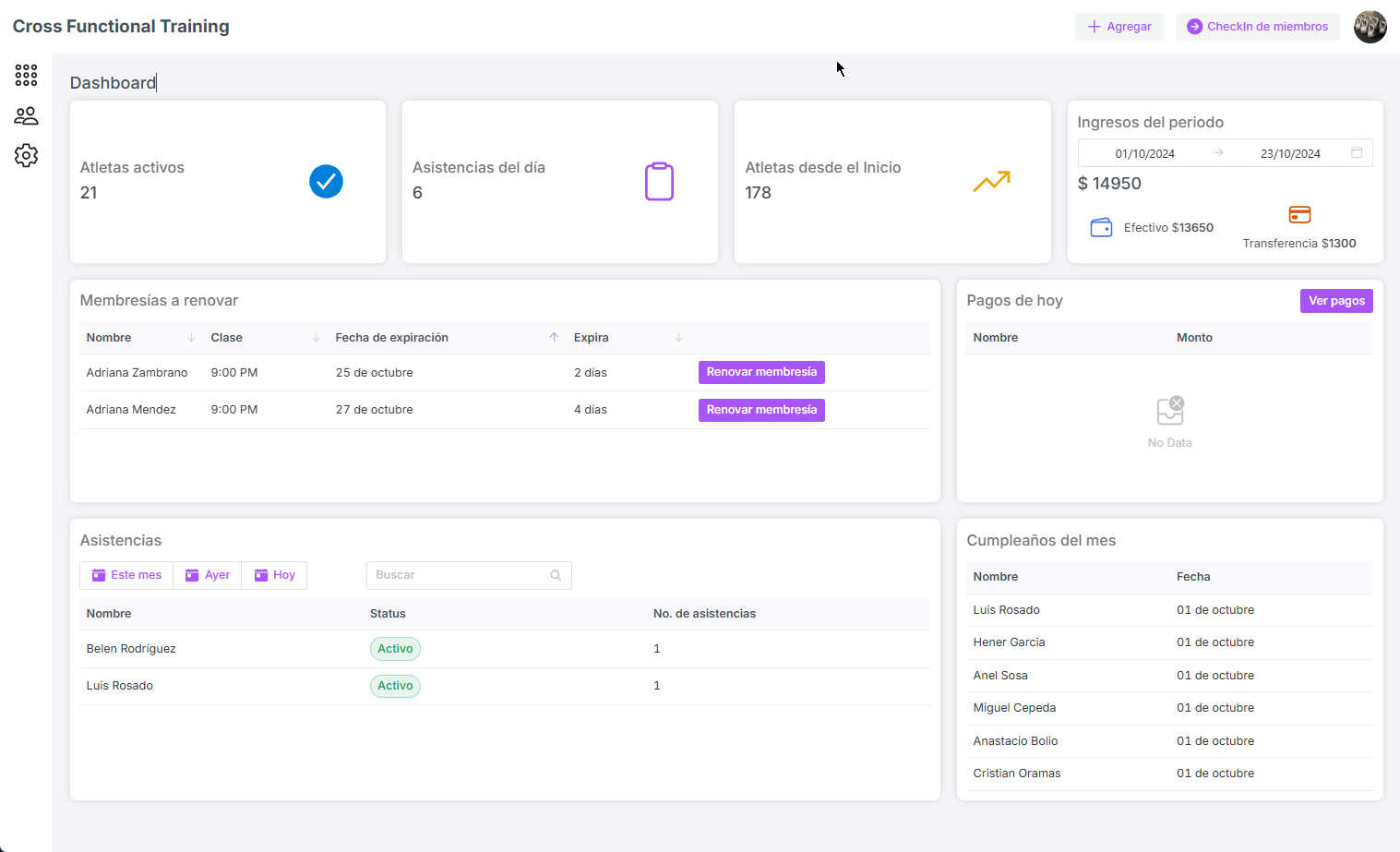Click the credit card icon above Transferencia
The height and width of the screenshot is (852, 1400).
click(1299, 213)
